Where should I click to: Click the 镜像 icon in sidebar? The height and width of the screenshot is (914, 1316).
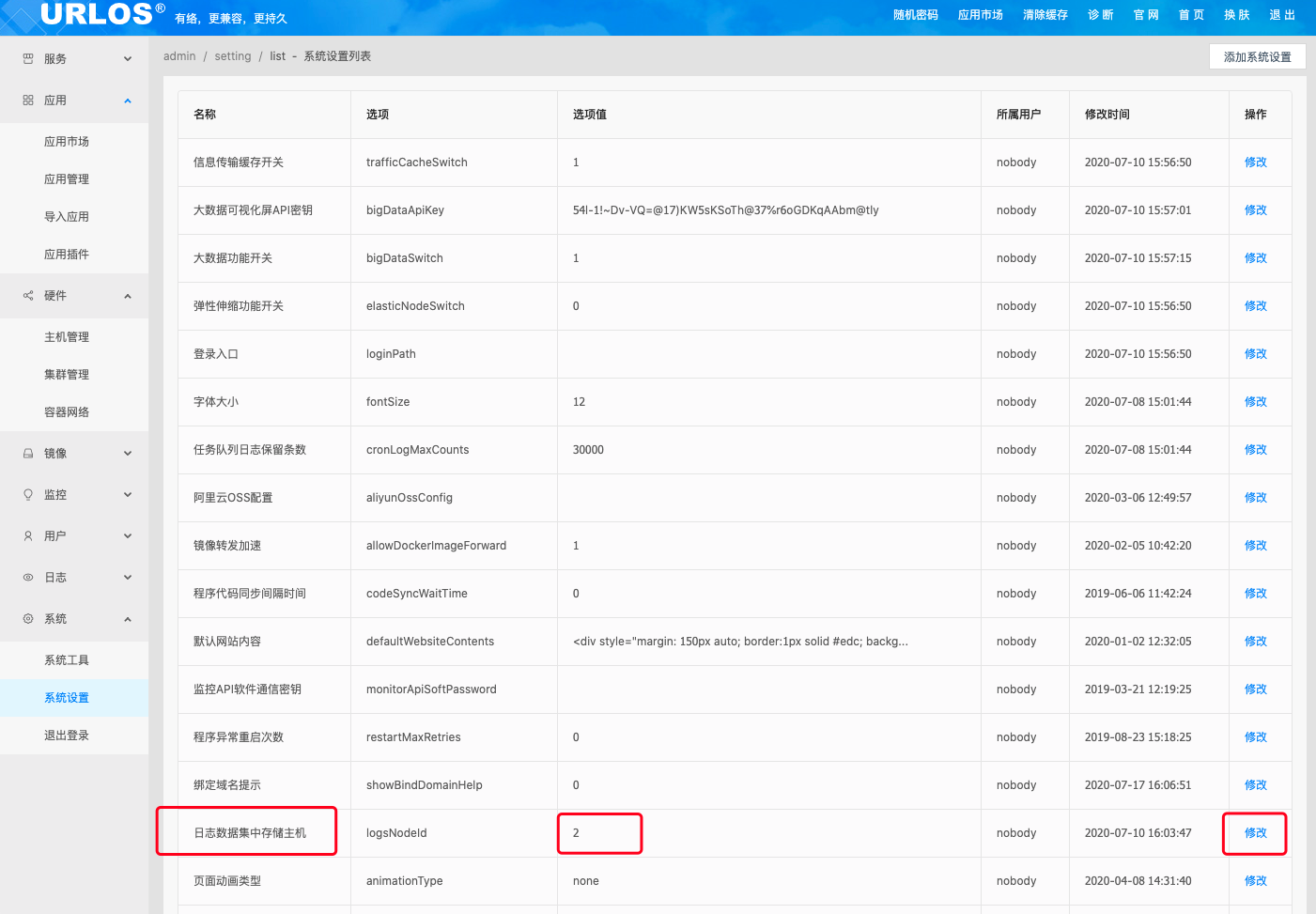point(28,454)
